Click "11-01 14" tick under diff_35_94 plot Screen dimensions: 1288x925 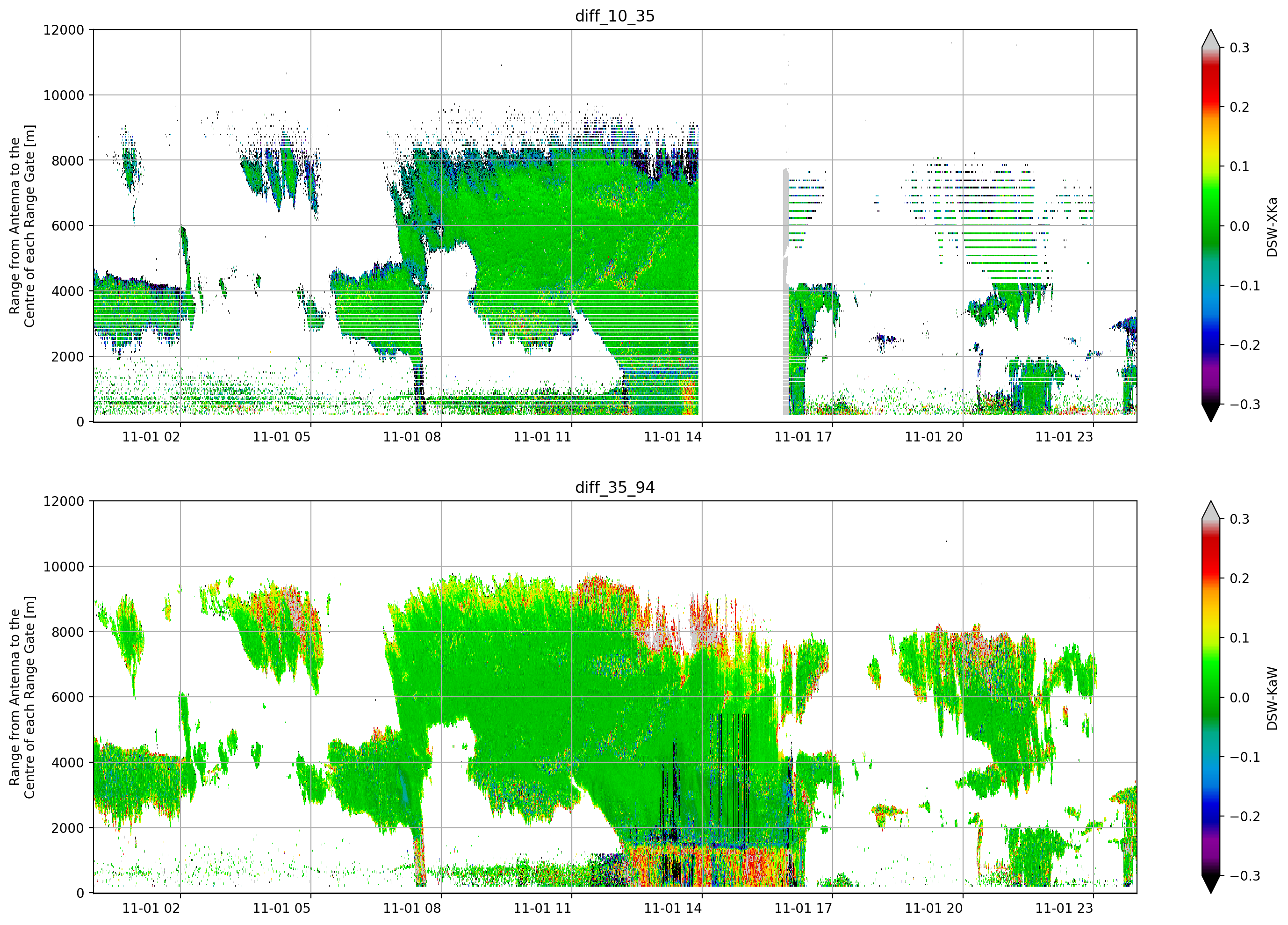point(673,909)
